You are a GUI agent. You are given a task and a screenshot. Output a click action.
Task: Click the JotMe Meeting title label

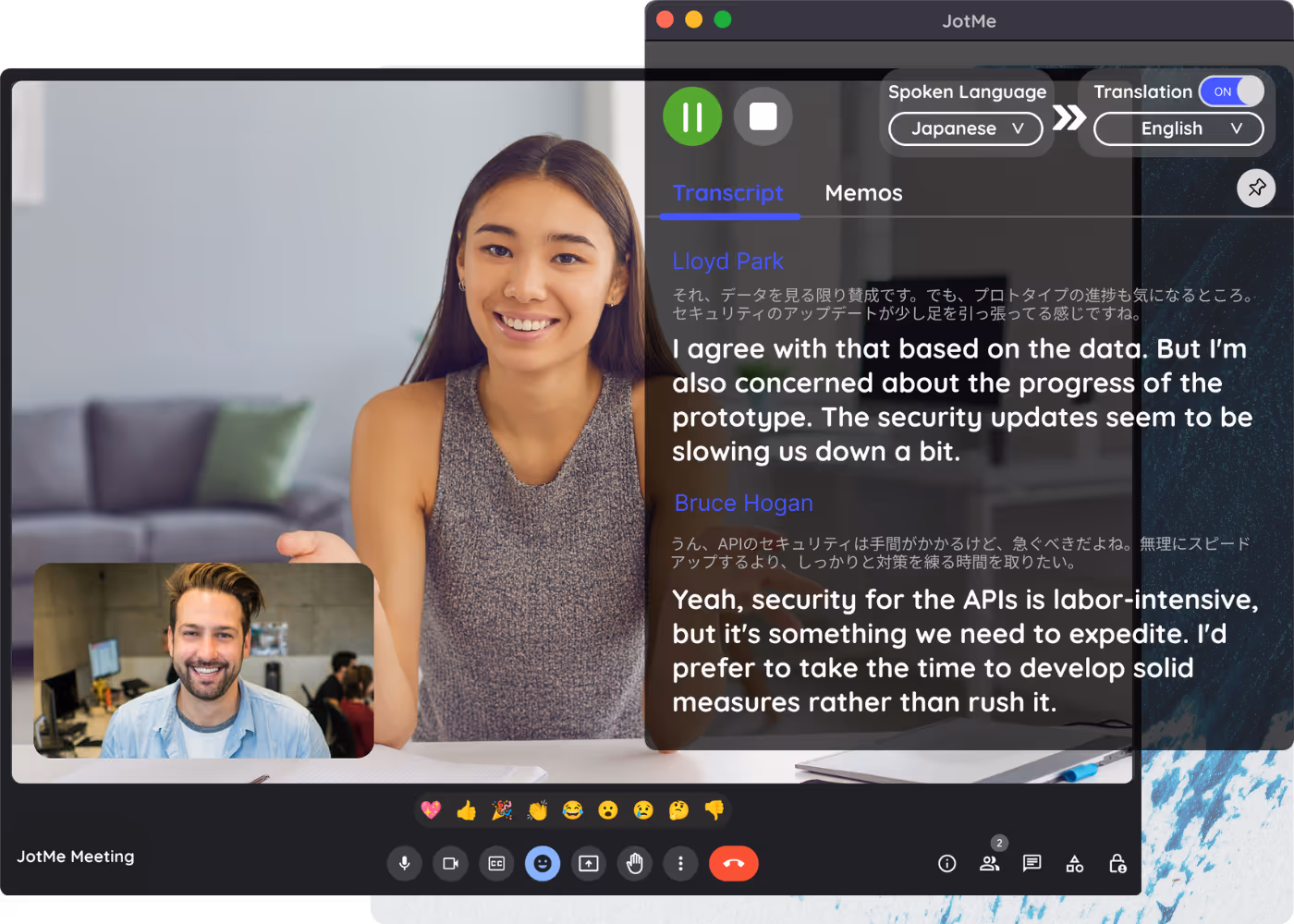click(76, 857)
